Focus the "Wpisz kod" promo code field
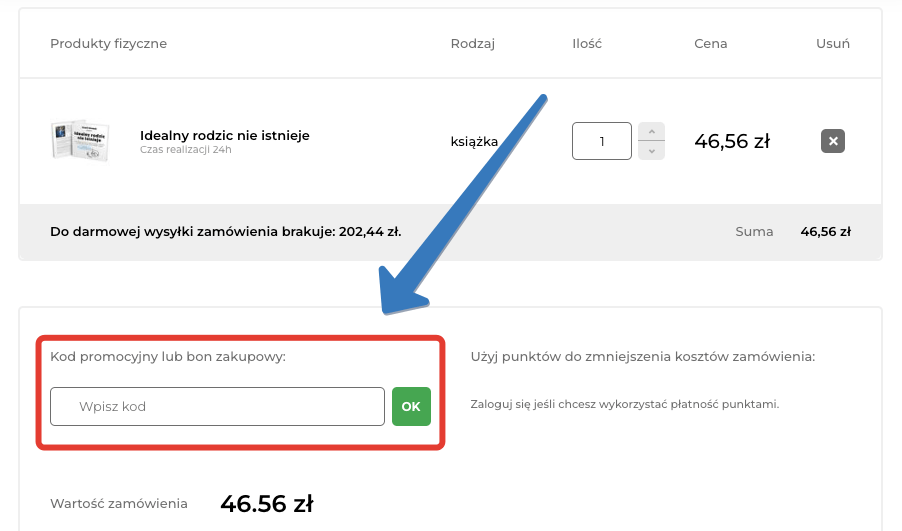This screenshot has width=902, height=531. click(x=217, y=406)
